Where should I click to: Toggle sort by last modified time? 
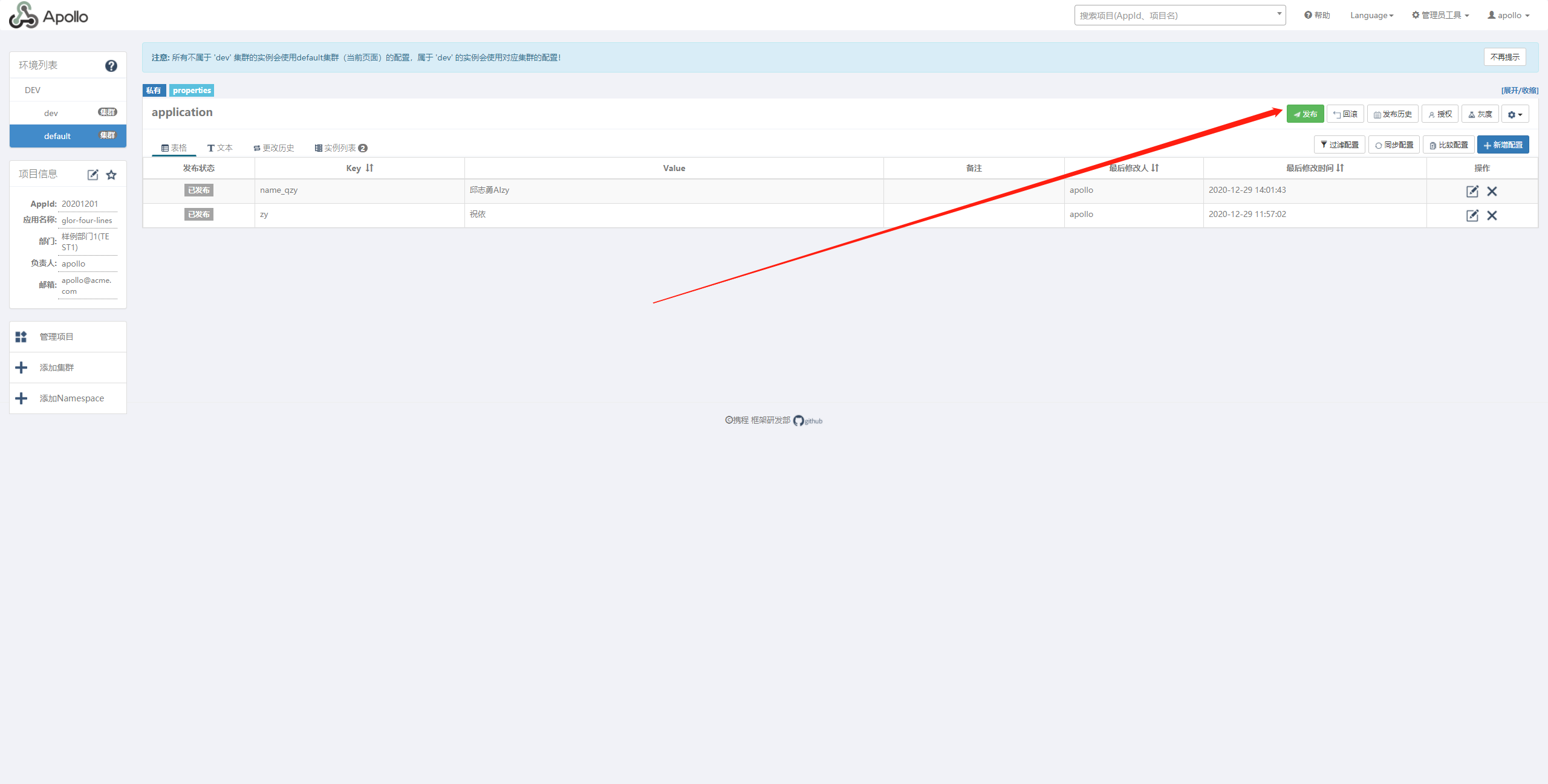pos(1340,168)
